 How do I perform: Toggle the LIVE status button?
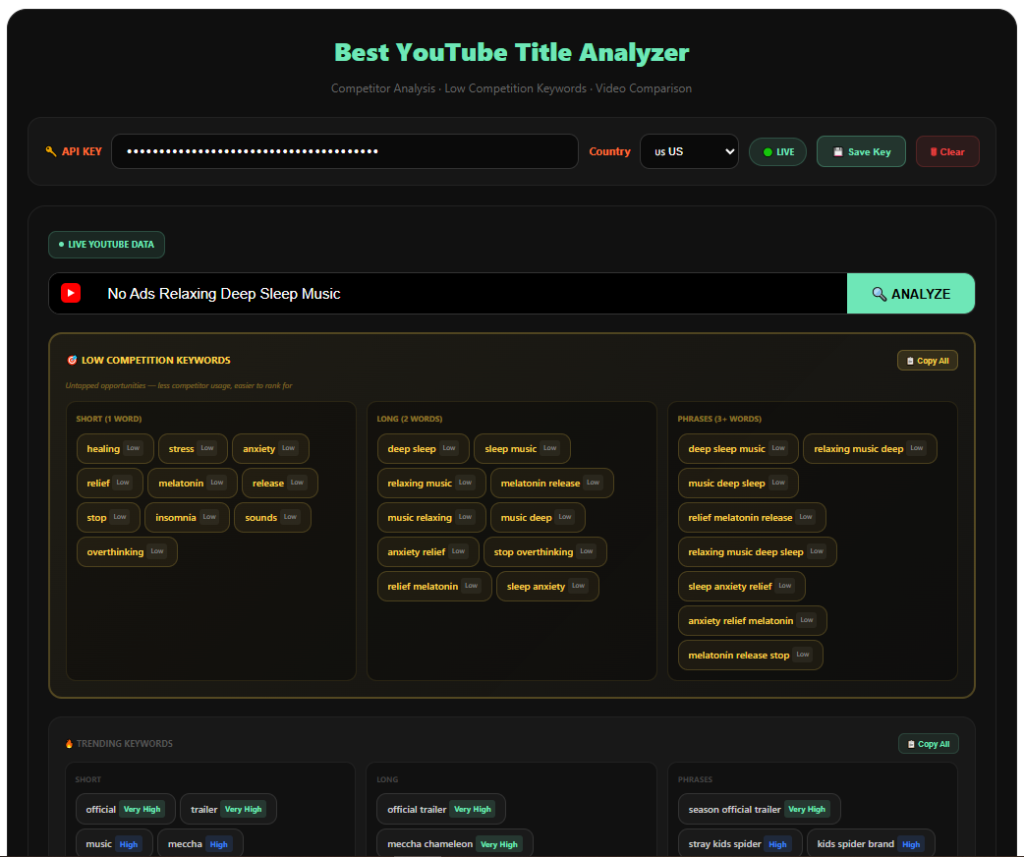coord(777,152)
